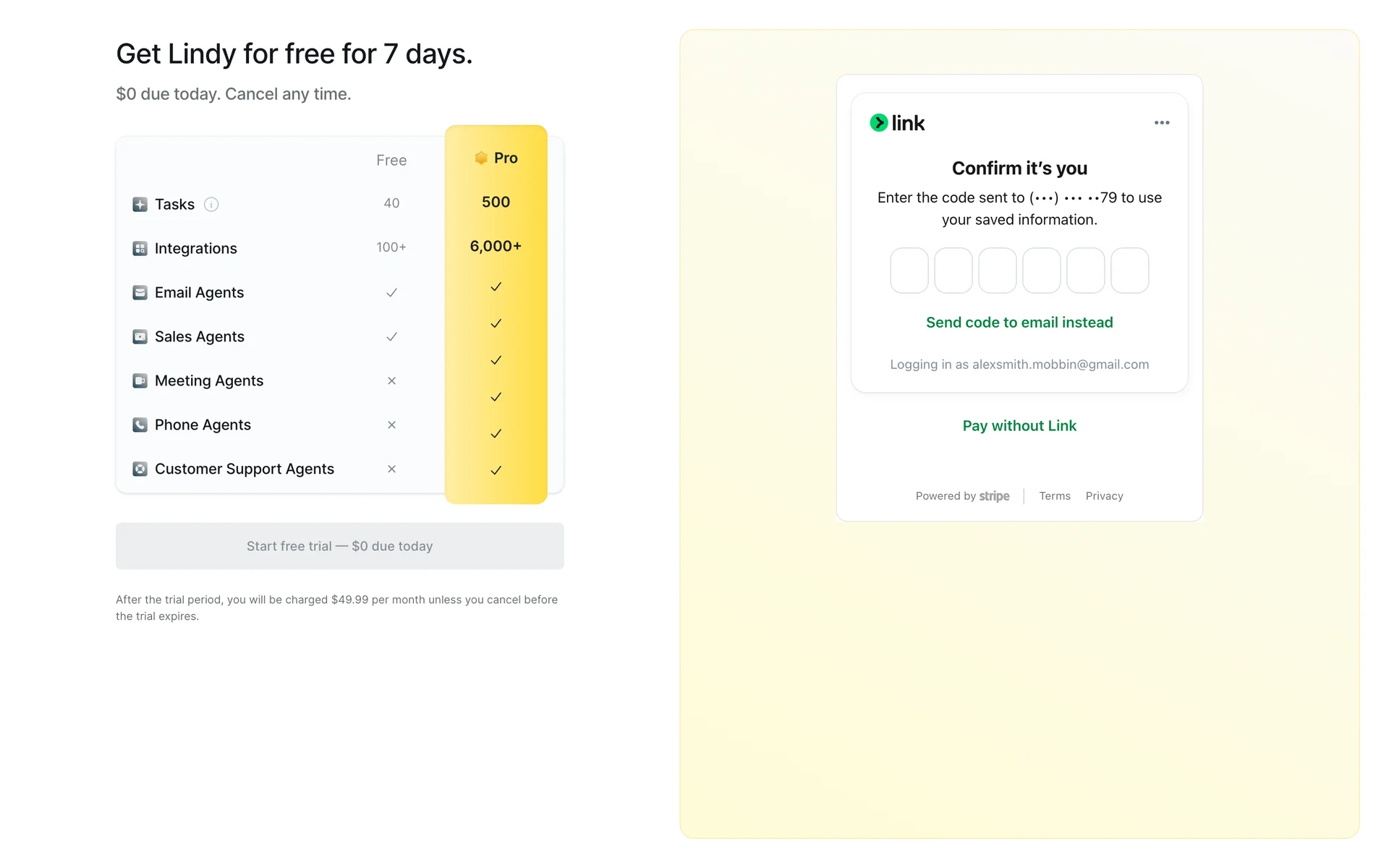
Task: Click the Tasks info icon
Action: 211,205
